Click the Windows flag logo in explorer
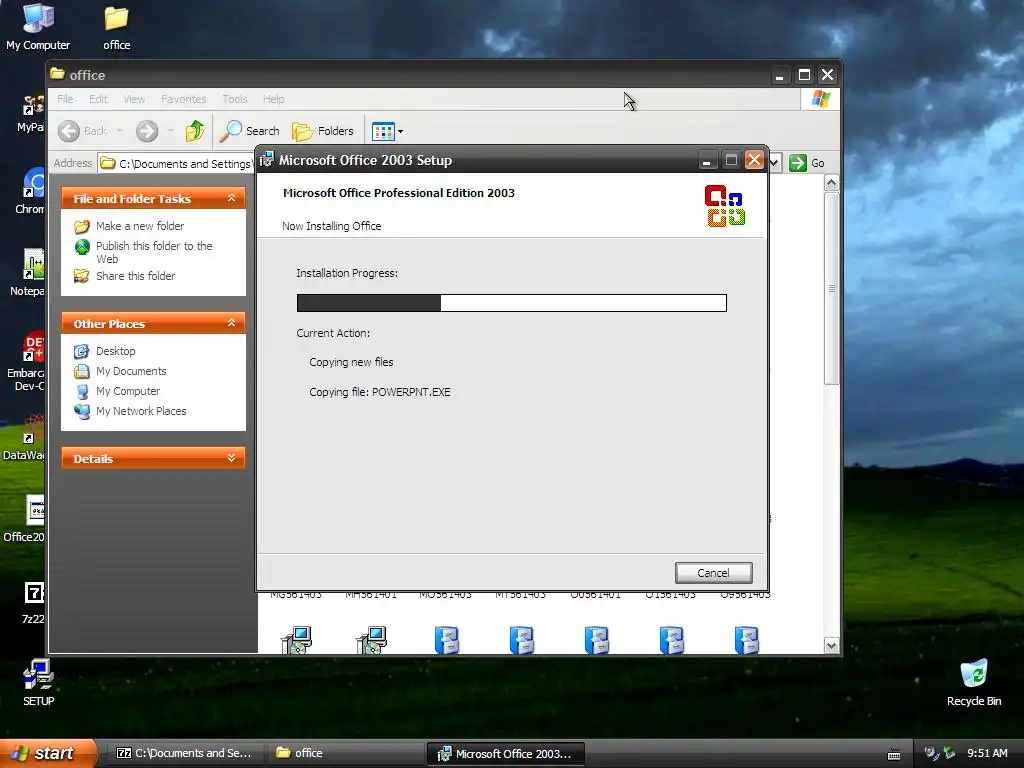 coord(820,99)
